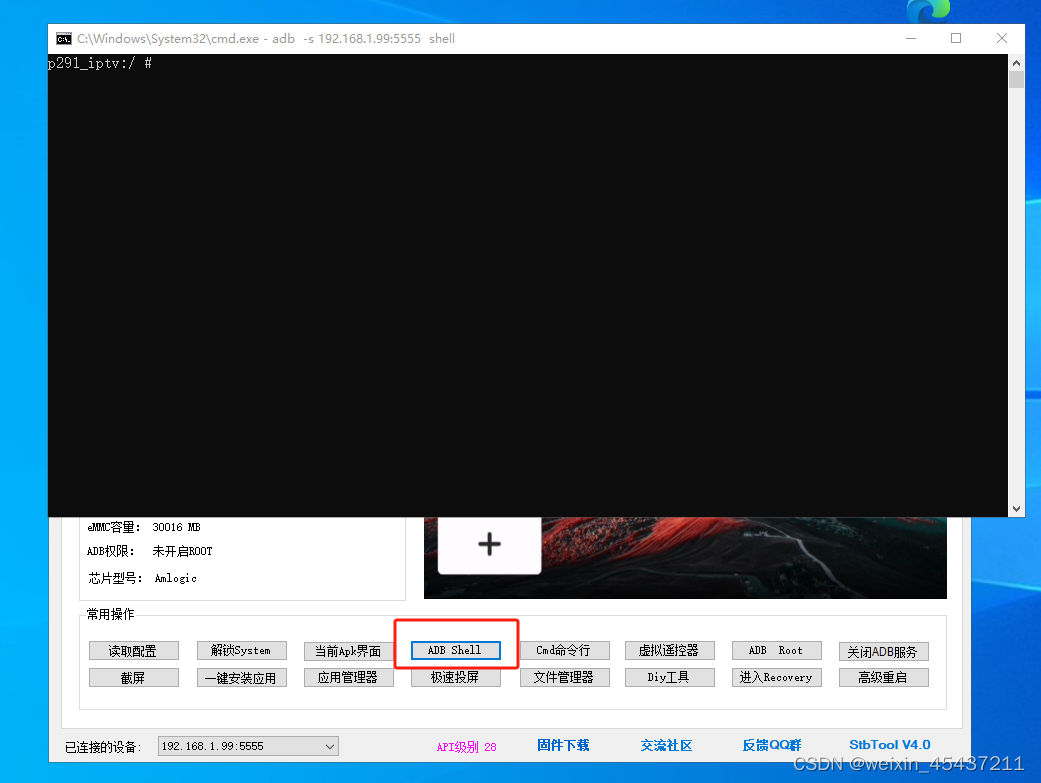Click 一键安装应用 button
The height and width of the screenshot is (783, 1041).
[242, 677]
